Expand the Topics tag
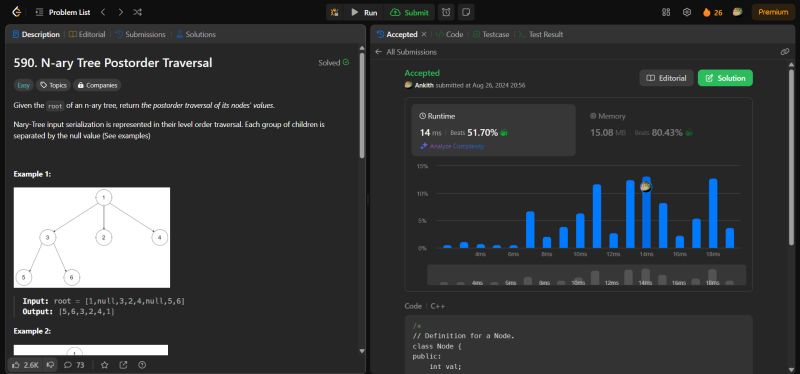 tap(53, 85)
